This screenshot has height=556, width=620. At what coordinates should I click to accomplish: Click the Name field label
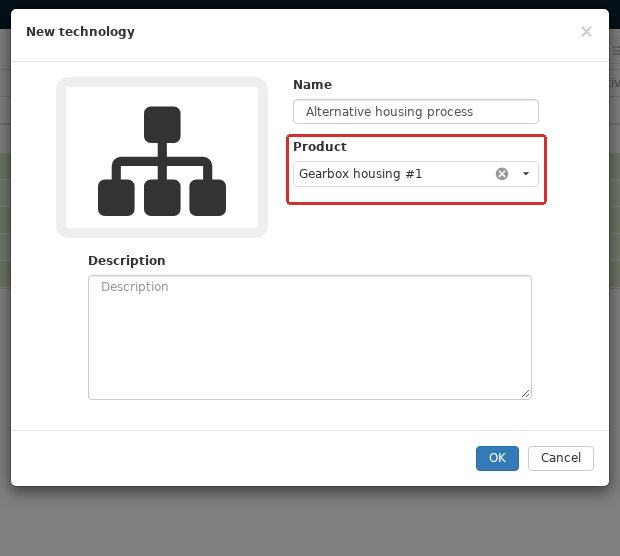[312, 85]
